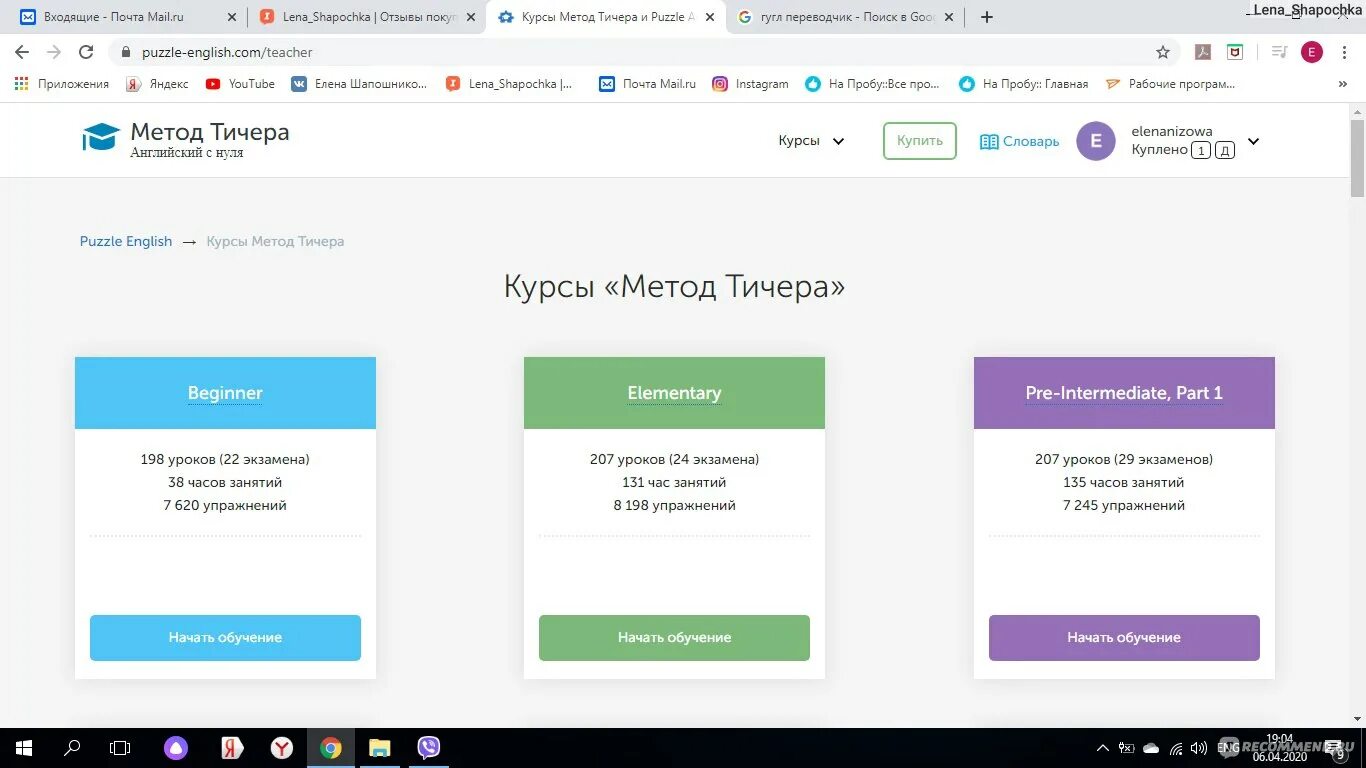Reload the page with the refresh icon
Screen dimensions: 1366x768
click(x=86, y=52)
